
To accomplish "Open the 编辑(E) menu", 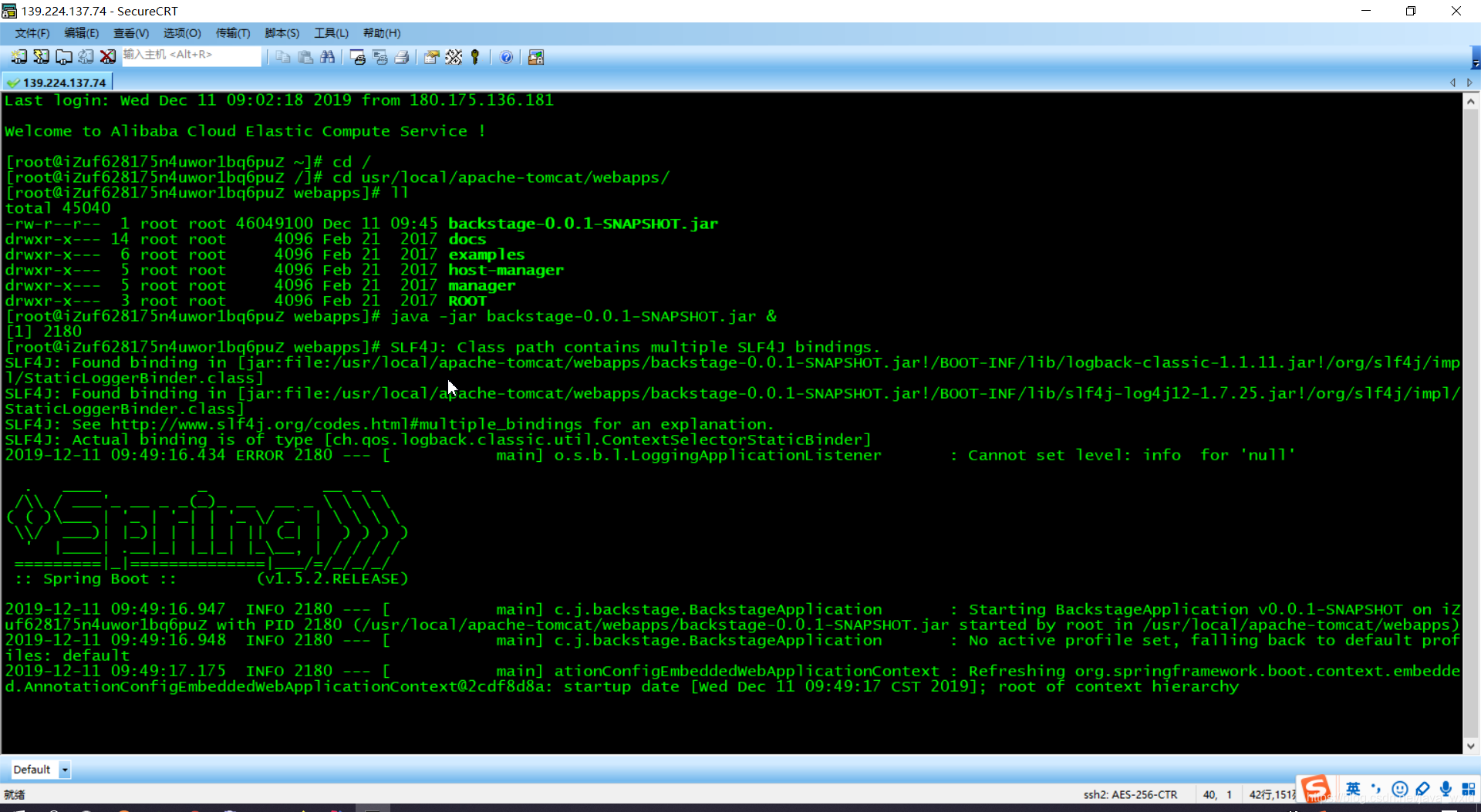I will click(81, 33).
